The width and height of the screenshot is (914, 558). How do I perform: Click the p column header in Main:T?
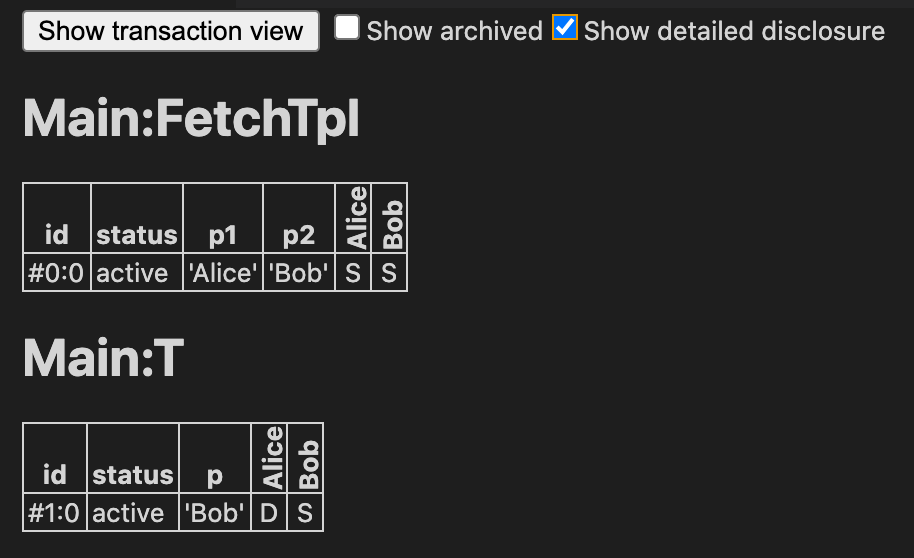pos(215,475)
